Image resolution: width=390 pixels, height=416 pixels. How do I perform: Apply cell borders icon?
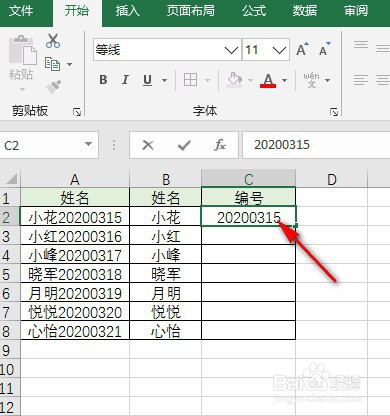click(190, 80)
